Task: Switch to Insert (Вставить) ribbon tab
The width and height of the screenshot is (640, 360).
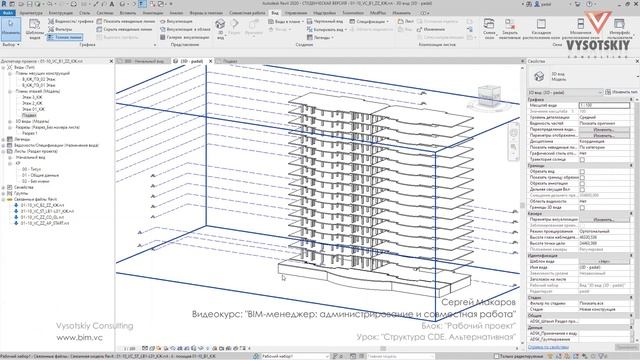Action: point(128,13)
